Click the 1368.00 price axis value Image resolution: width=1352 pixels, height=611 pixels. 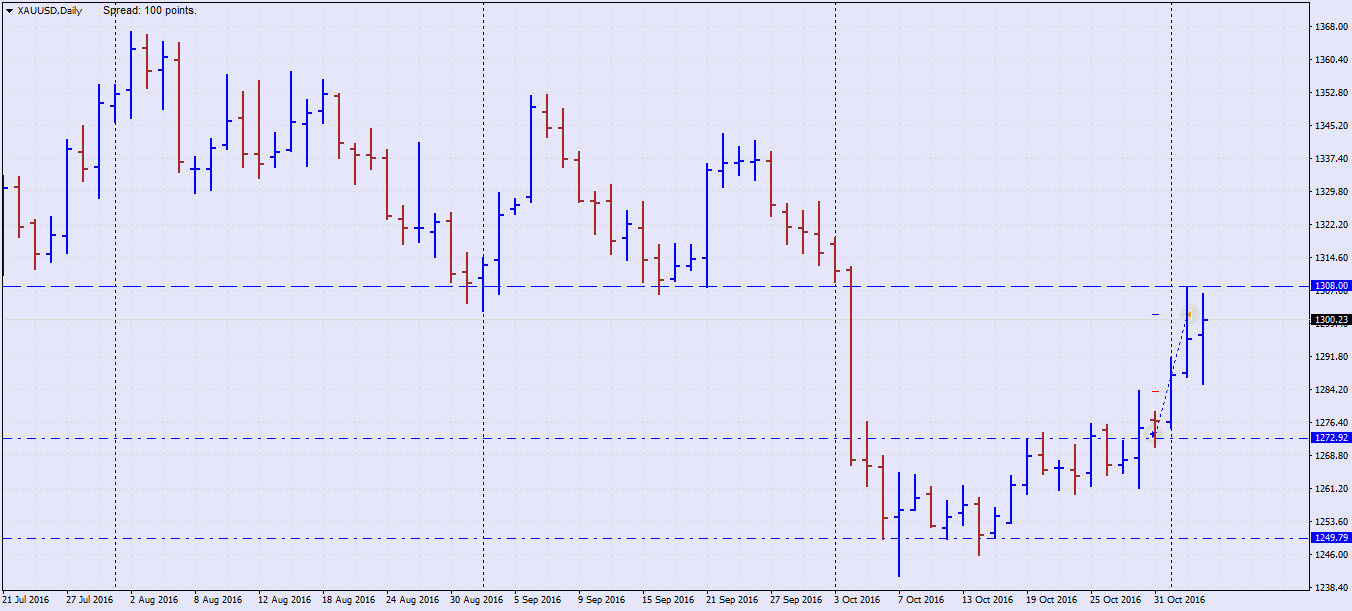(1331, 27)
